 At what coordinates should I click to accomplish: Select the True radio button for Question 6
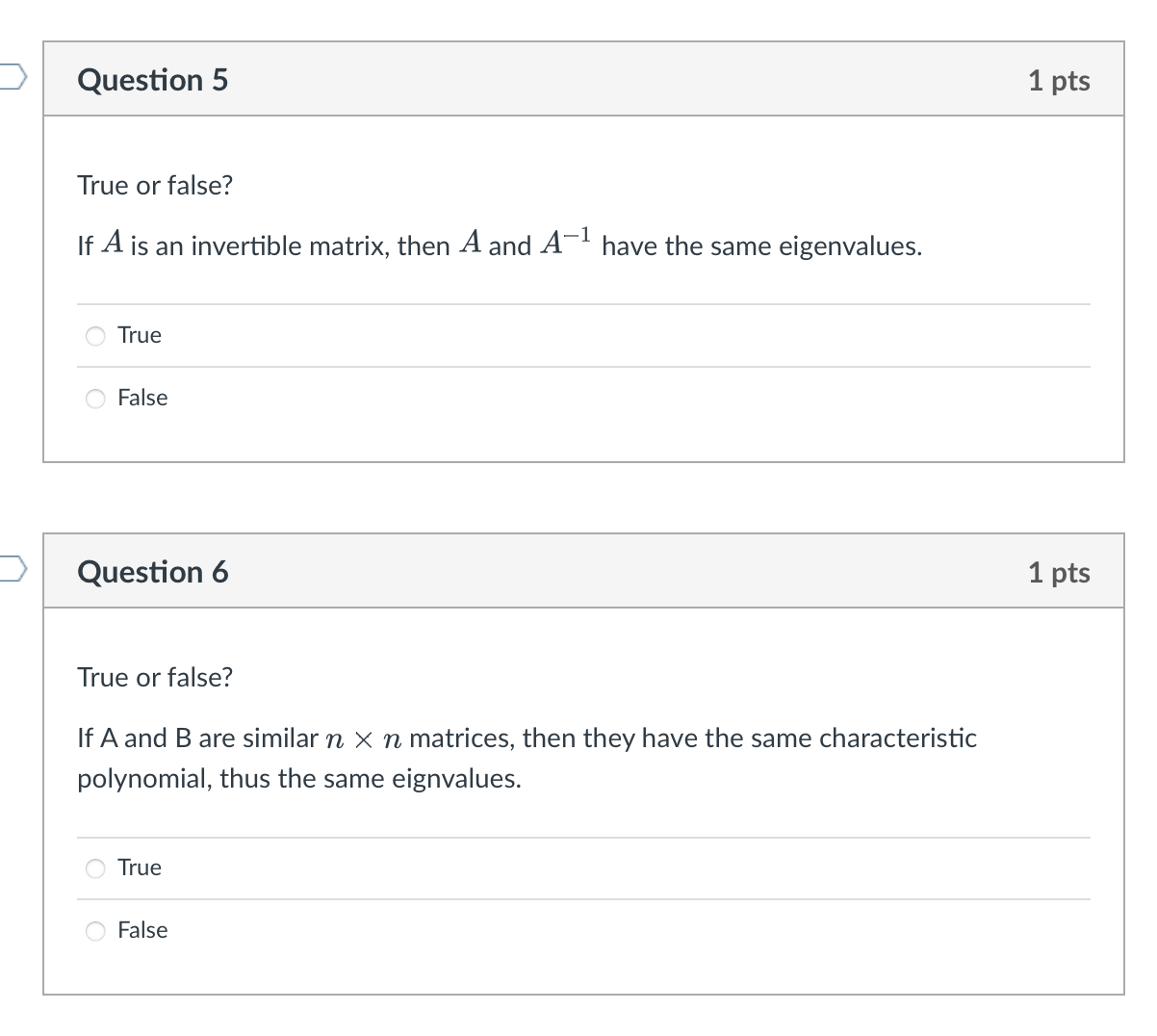coord(94,868)
